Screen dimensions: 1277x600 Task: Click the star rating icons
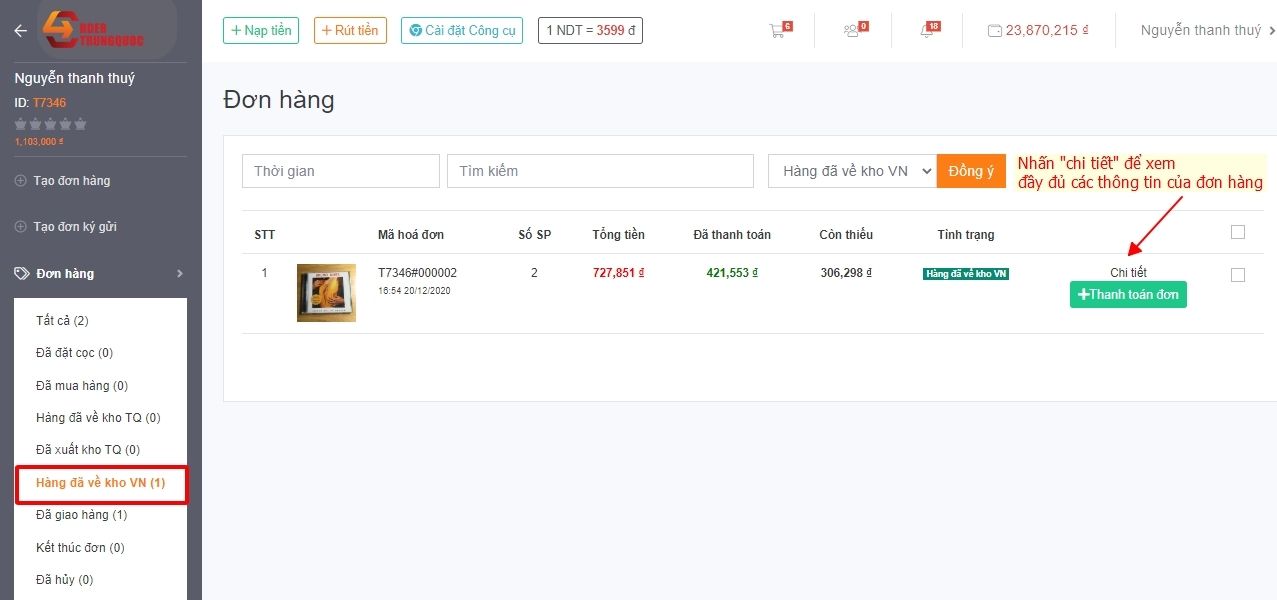tap(50, 124)
